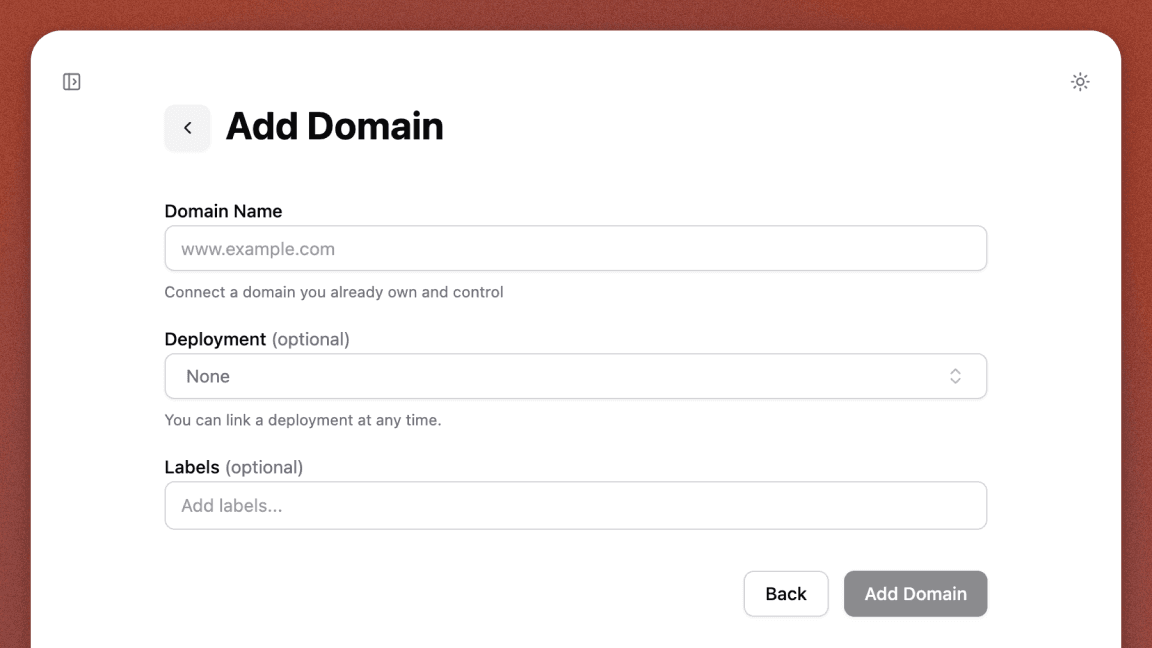The image size is (1152, 648).
Task: Submit with the Add Domain button
Action: tap(915, 594)
